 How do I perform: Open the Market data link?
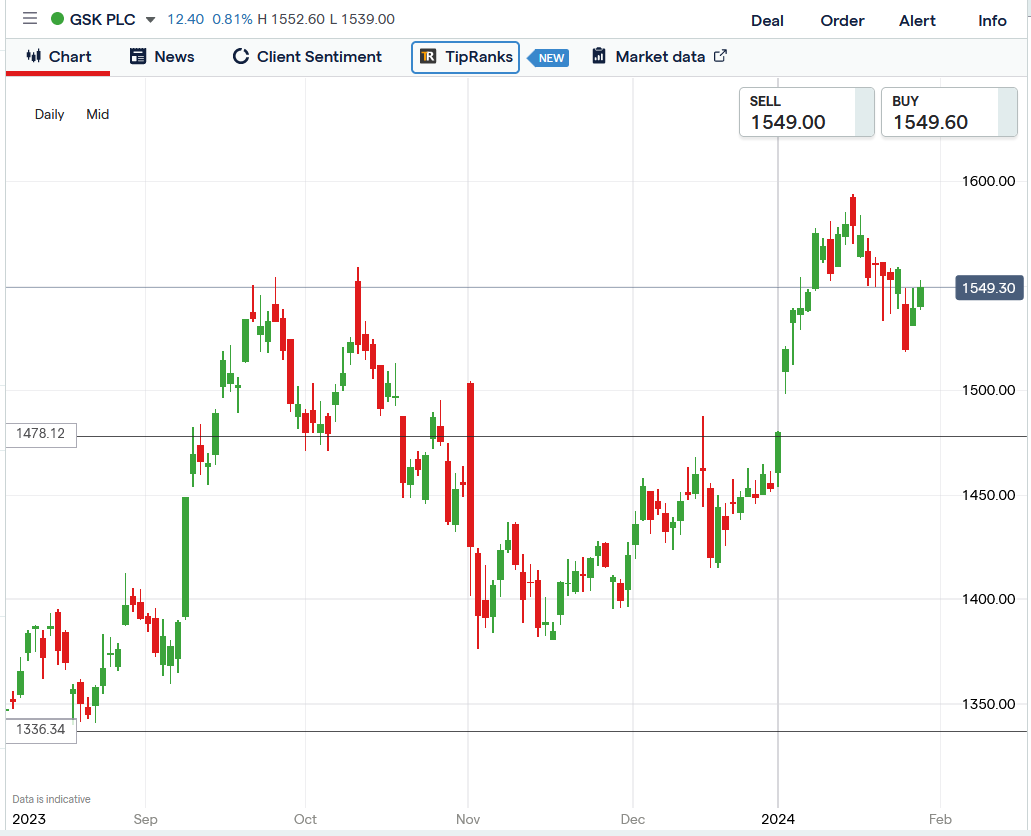click(659, 57)
